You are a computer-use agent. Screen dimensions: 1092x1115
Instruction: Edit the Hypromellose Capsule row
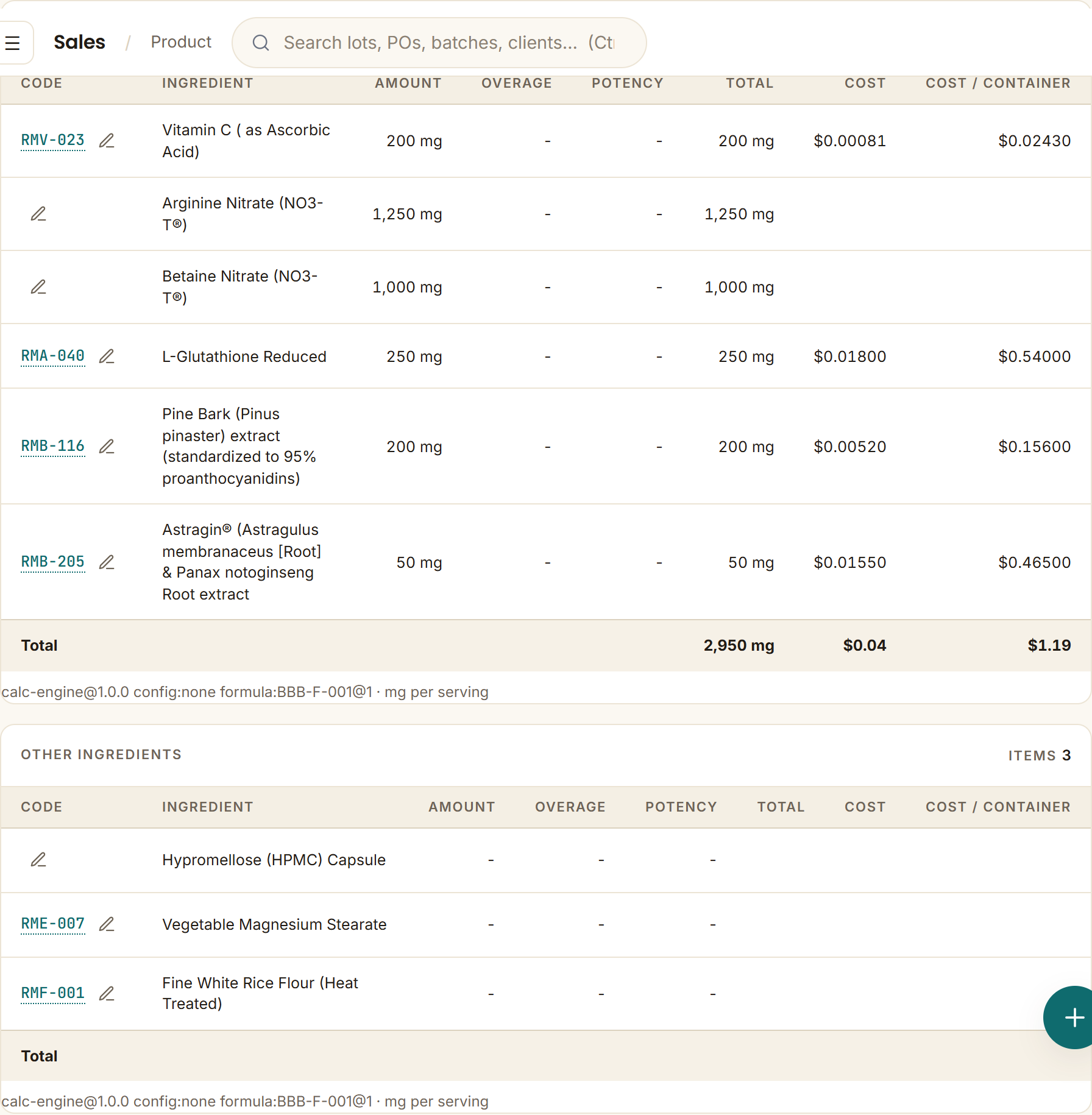[38, 860]
